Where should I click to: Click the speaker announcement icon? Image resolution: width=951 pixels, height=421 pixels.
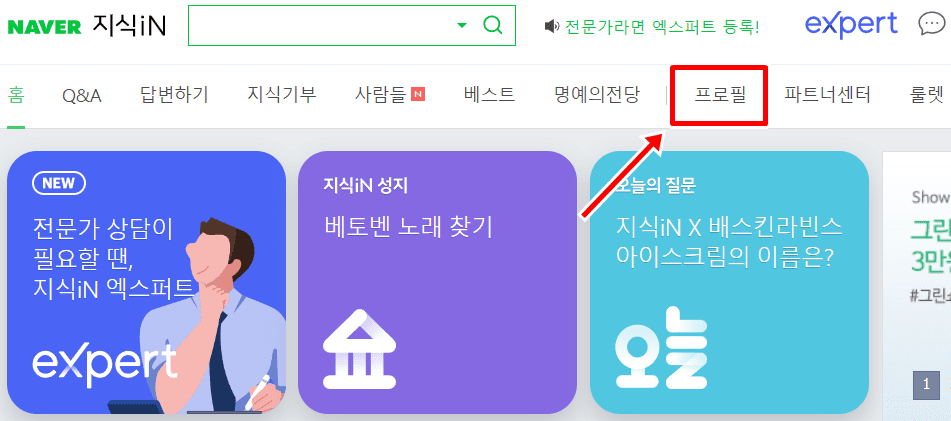point(551,26)
